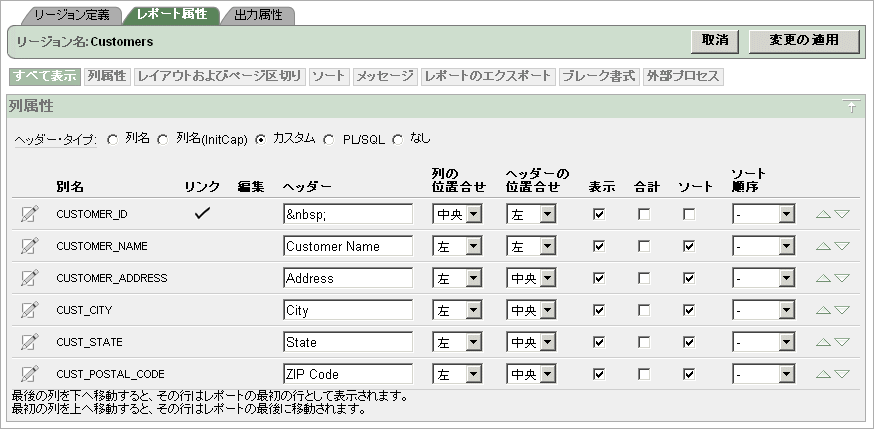Jump to top using the 列属性 header icon

pos(851,107)
